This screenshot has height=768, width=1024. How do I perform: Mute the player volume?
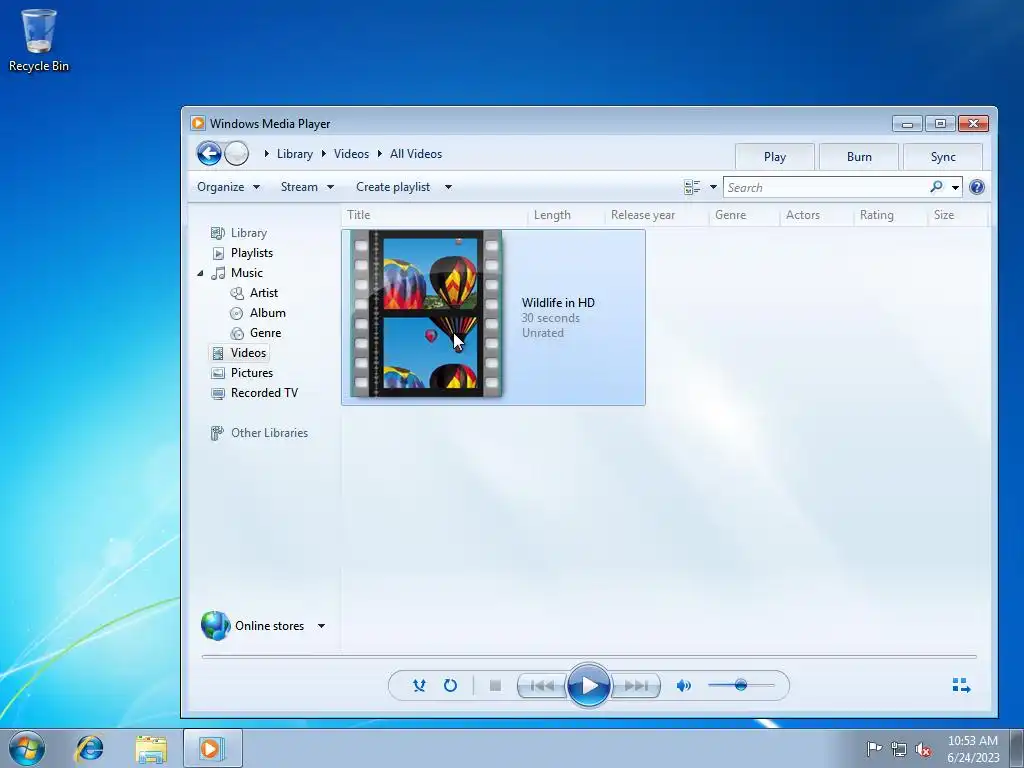coord(684,685)
